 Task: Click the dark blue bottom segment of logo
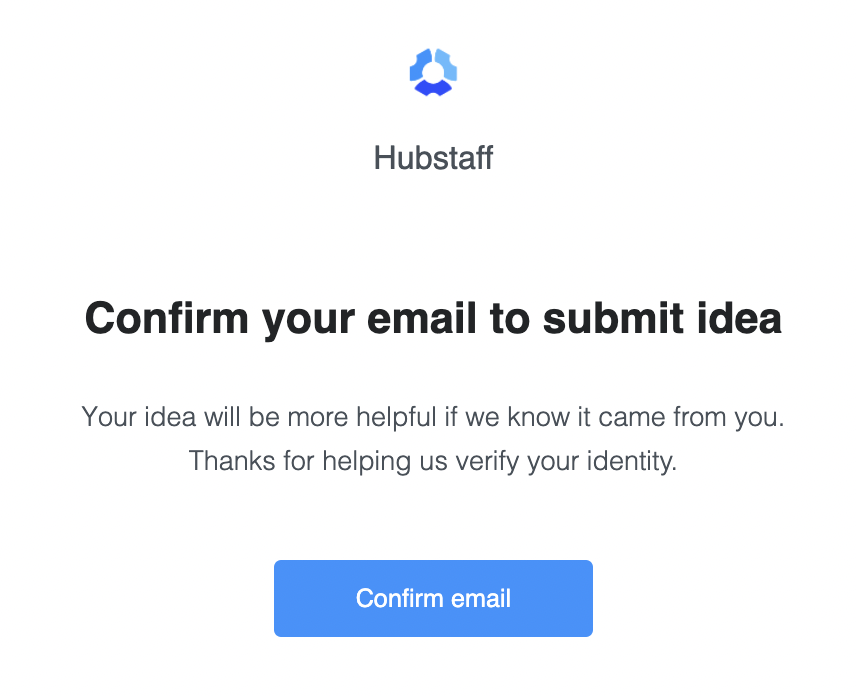point(433,87)
